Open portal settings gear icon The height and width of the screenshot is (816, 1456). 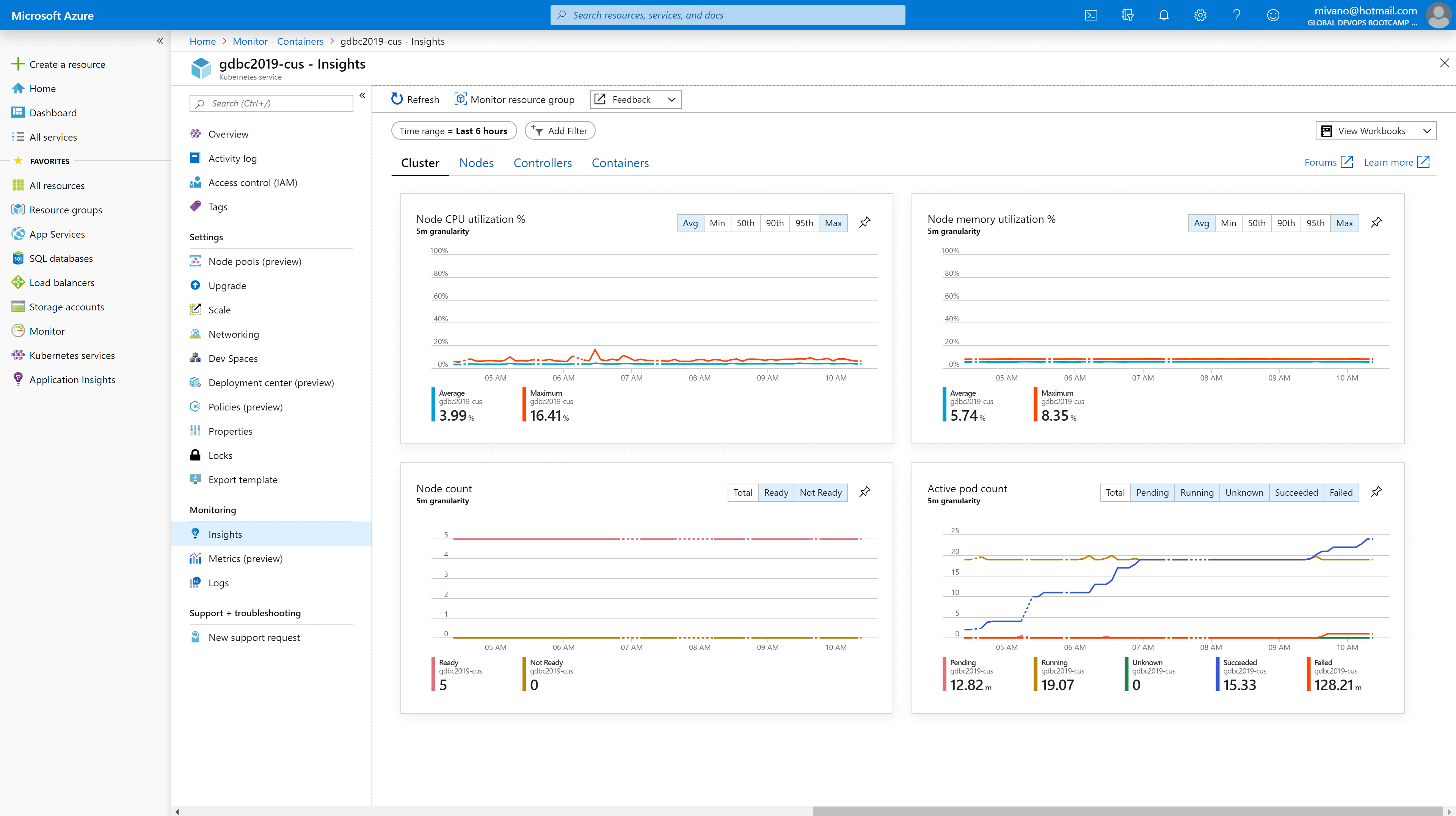[1200, 15]
